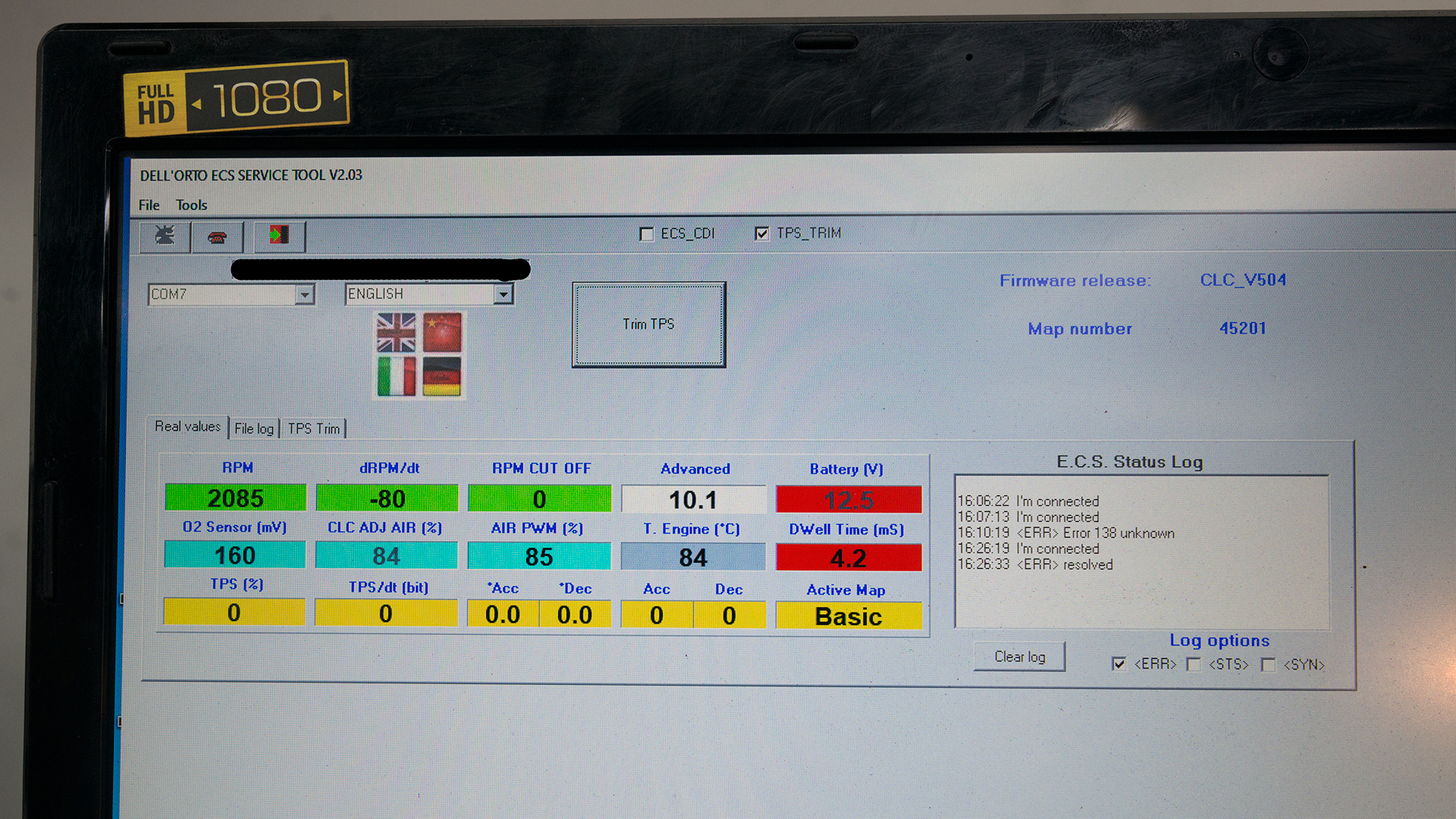The image size is (1456, 819).
Task: Switch to the File log tab
Action: tap(254, 428)
